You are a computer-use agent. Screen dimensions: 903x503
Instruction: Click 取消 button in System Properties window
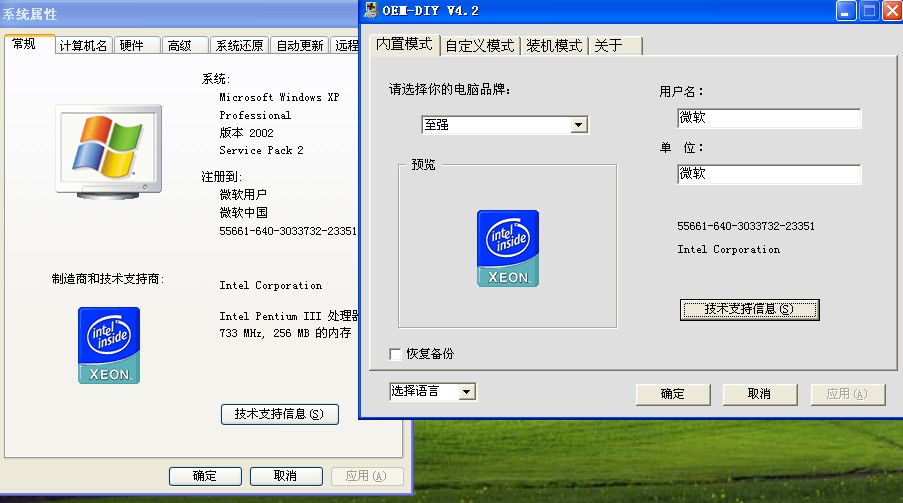tap(286, 476)
